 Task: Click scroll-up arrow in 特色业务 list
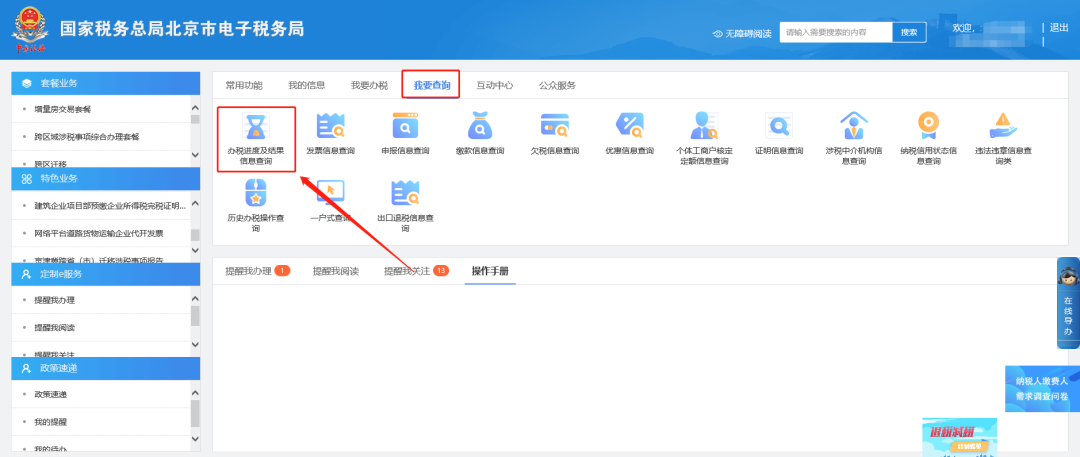pos(194,203)
